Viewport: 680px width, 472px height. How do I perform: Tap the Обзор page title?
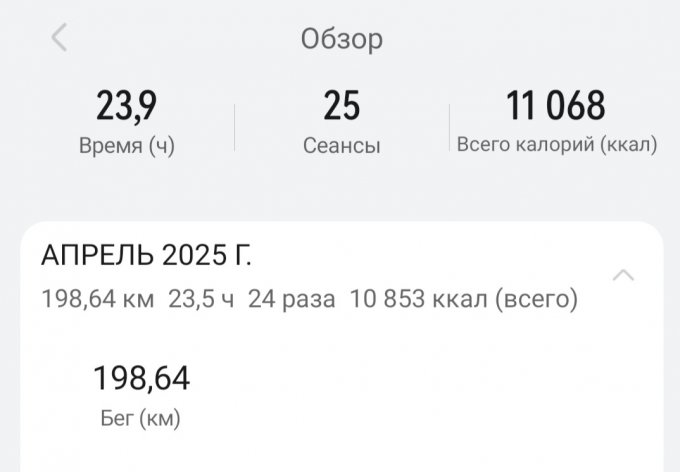point(342,39)
